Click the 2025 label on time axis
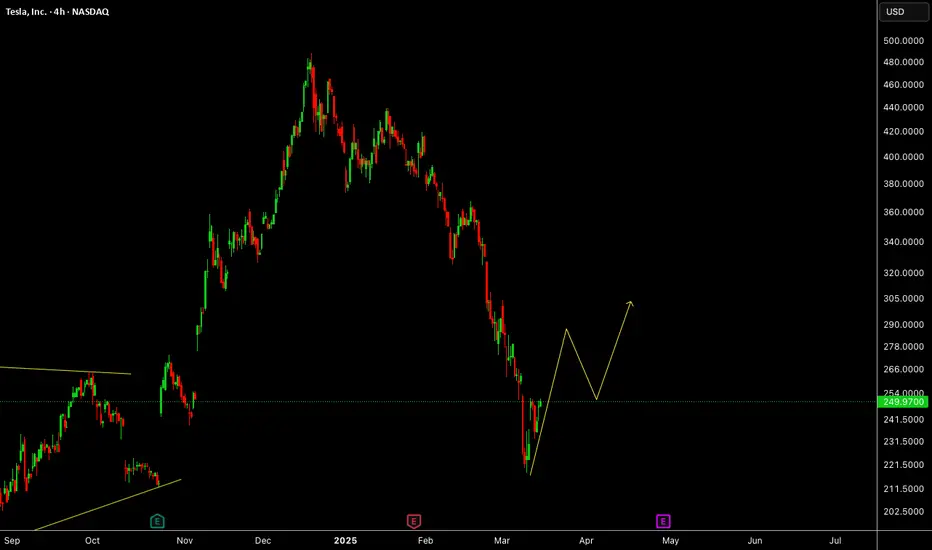Image resolution: width=932 pixels, height=550 pixels. click(345, 540)
